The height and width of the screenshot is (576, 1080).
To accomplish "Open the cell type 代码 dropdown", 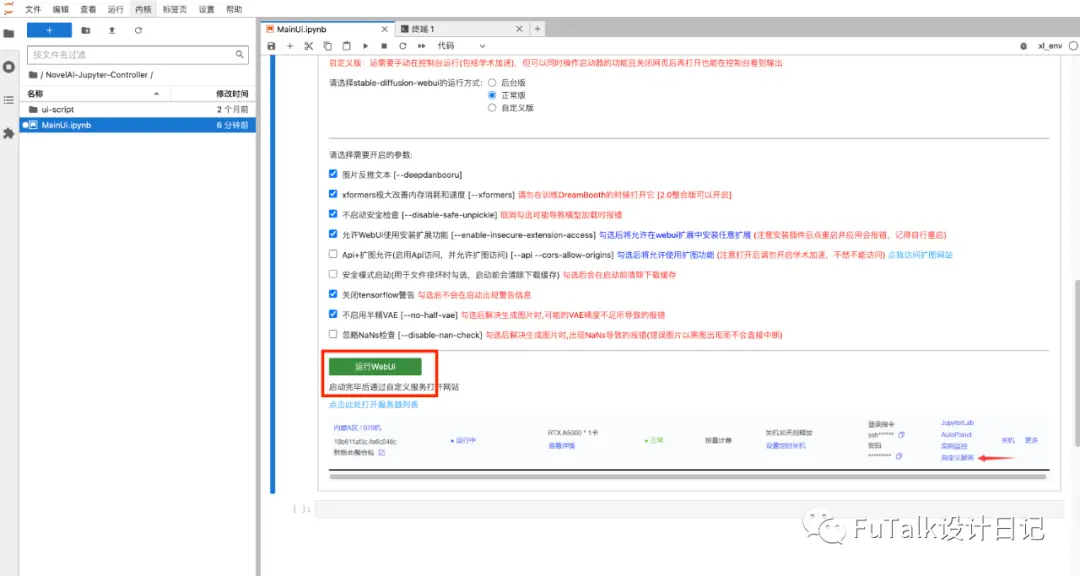I will [x=461, y=46].
